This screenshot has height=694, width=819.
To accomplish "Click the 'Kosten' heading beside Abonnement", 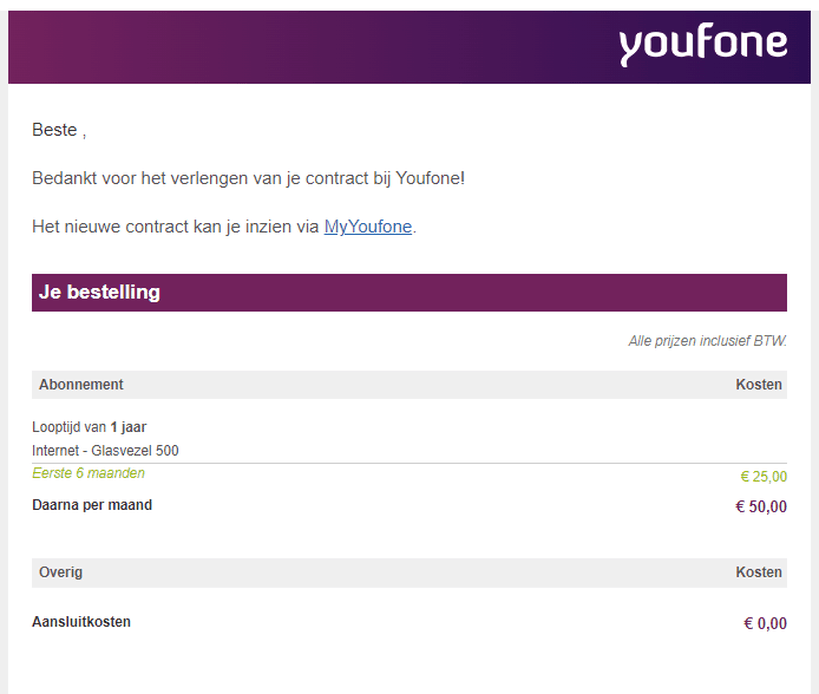I will (758, 385).
